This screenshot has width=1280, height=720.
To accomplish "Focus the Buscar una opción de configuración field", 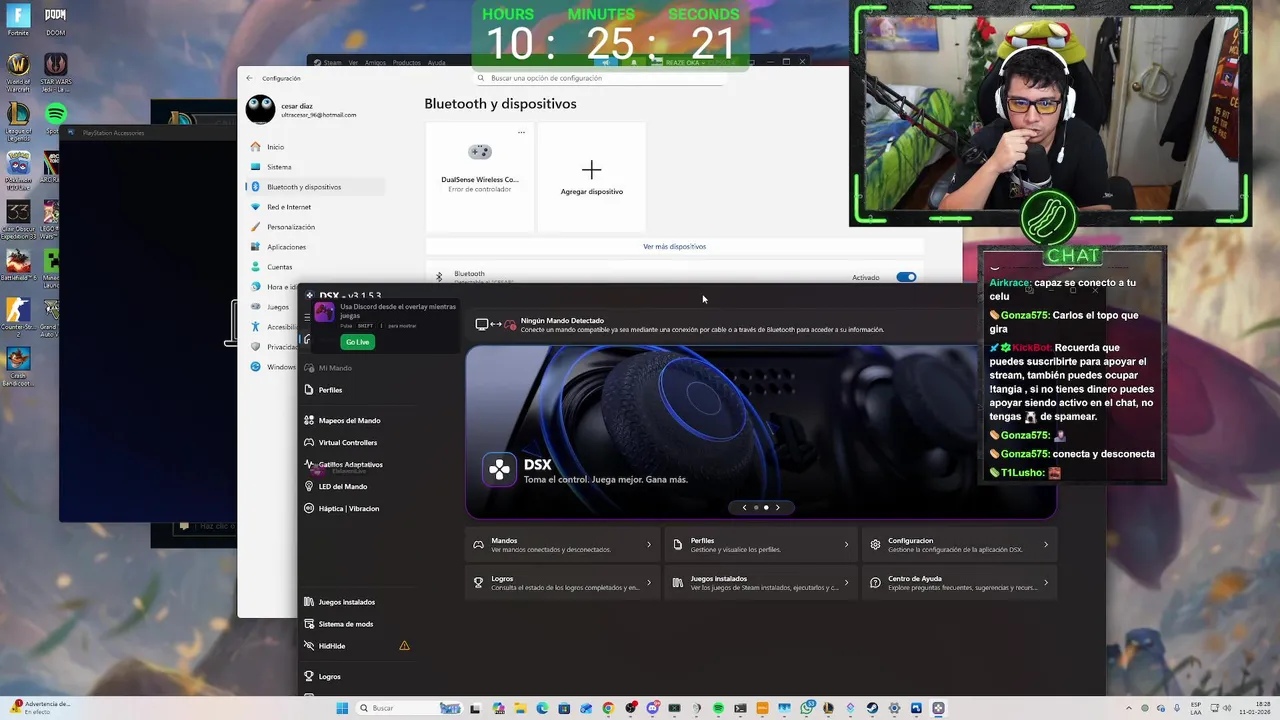I will 600,78.
